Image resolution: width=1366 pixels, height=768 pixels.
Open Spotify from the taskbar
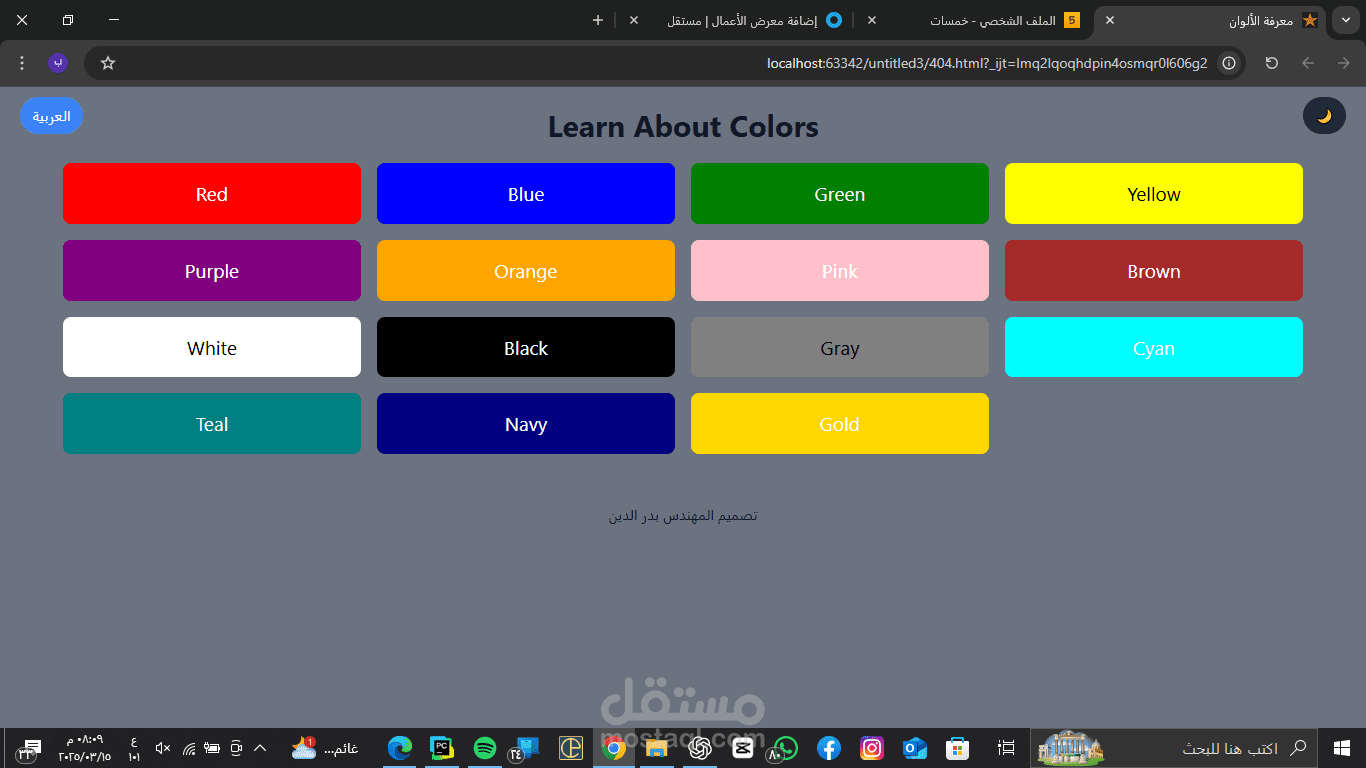tap(485, 748)
